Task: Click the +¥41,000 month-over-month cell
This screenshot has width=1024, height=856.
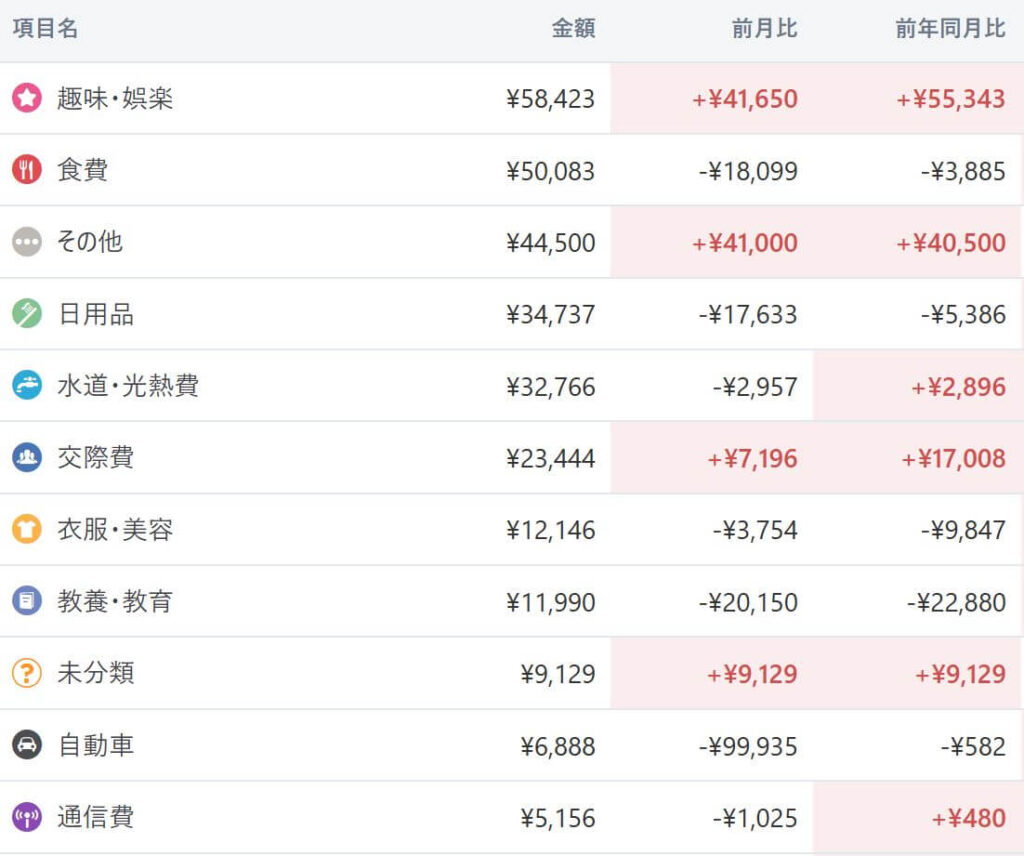Action: tap(744, 243)
